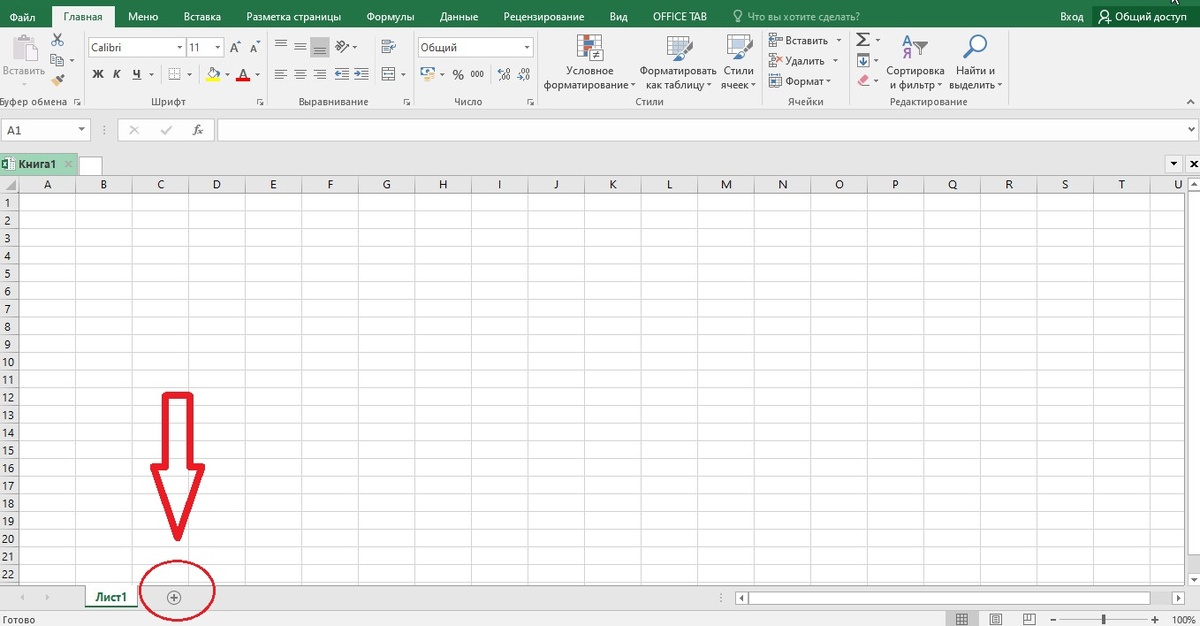The width and height of the screenshot is (1200, 626).
Task: Click Increase Indent icon
Action: pos(361,74)
